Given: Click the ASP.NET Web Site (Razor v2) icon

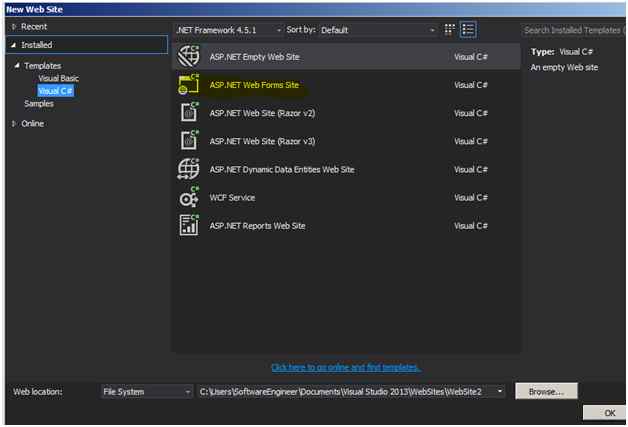Looking at the screenshot, I should [x=188, y=113].
